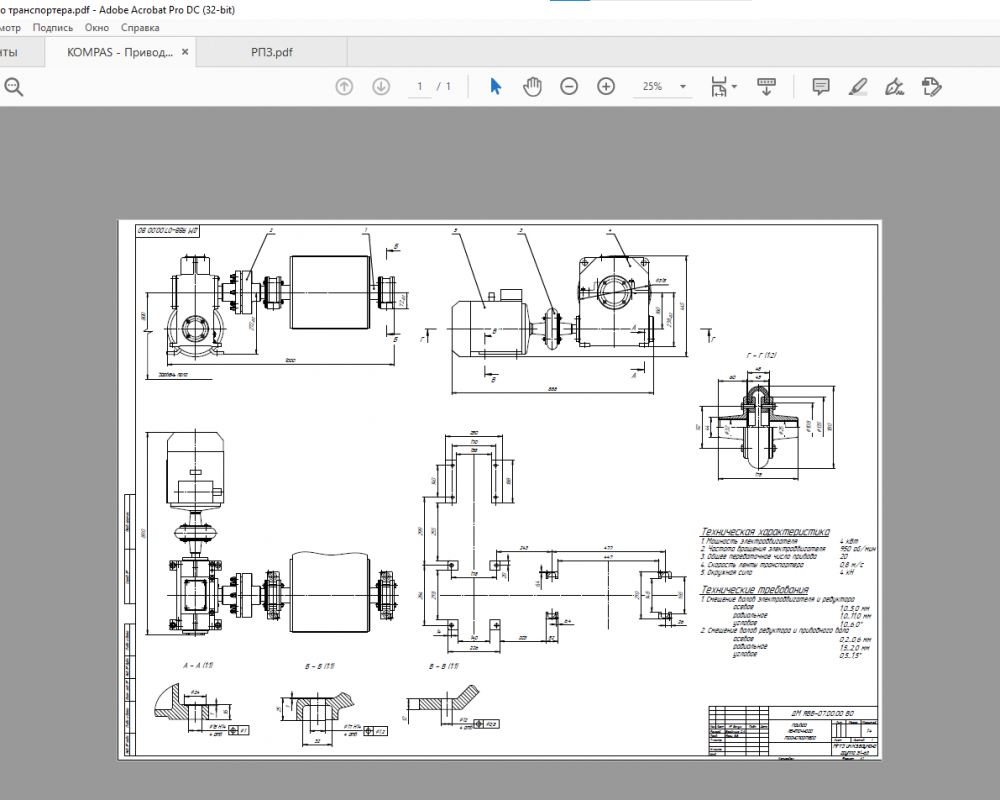Click the find text magnifier icon

(x=13, y=87)
